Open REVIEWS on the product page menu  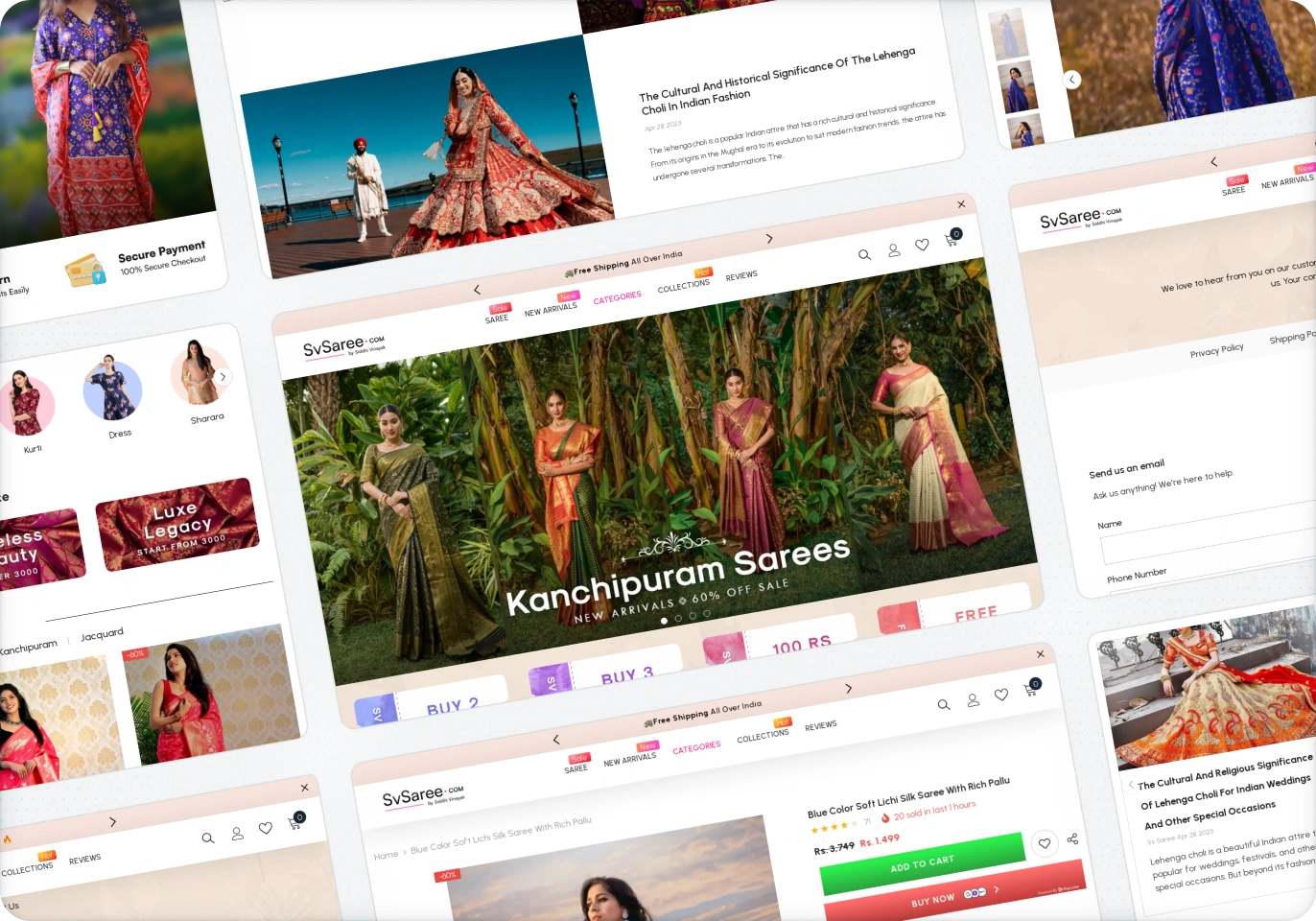[x=821, y=726]
